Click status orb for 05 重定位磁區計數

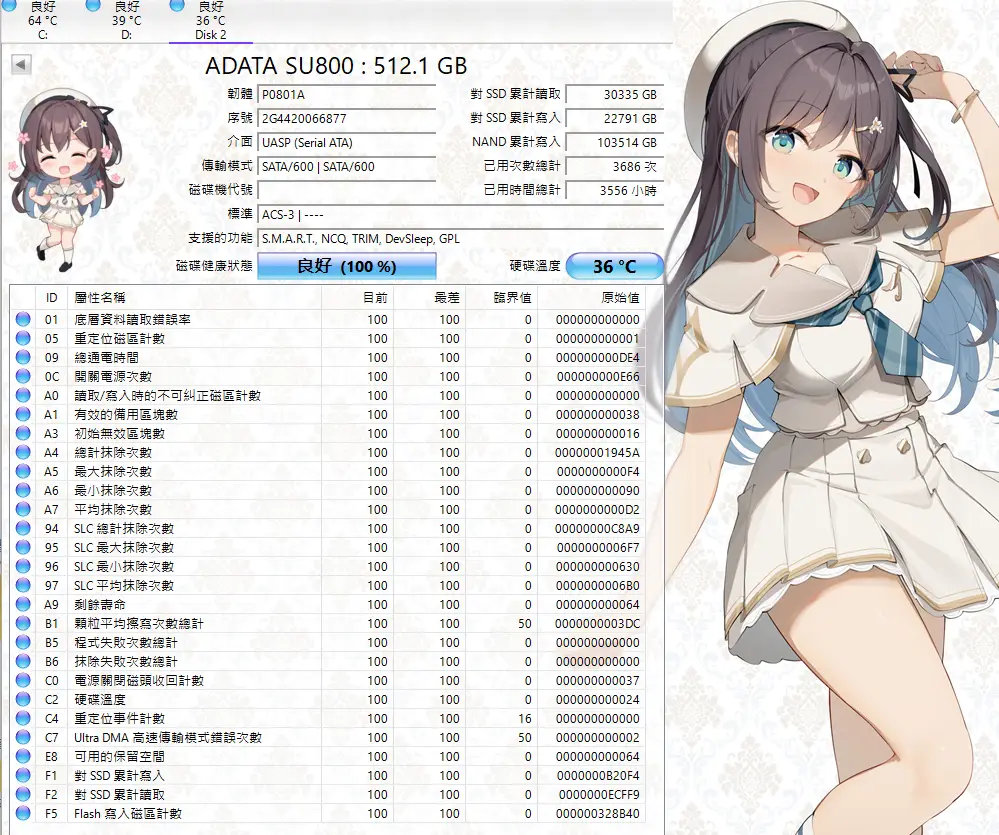coord(23,339)
